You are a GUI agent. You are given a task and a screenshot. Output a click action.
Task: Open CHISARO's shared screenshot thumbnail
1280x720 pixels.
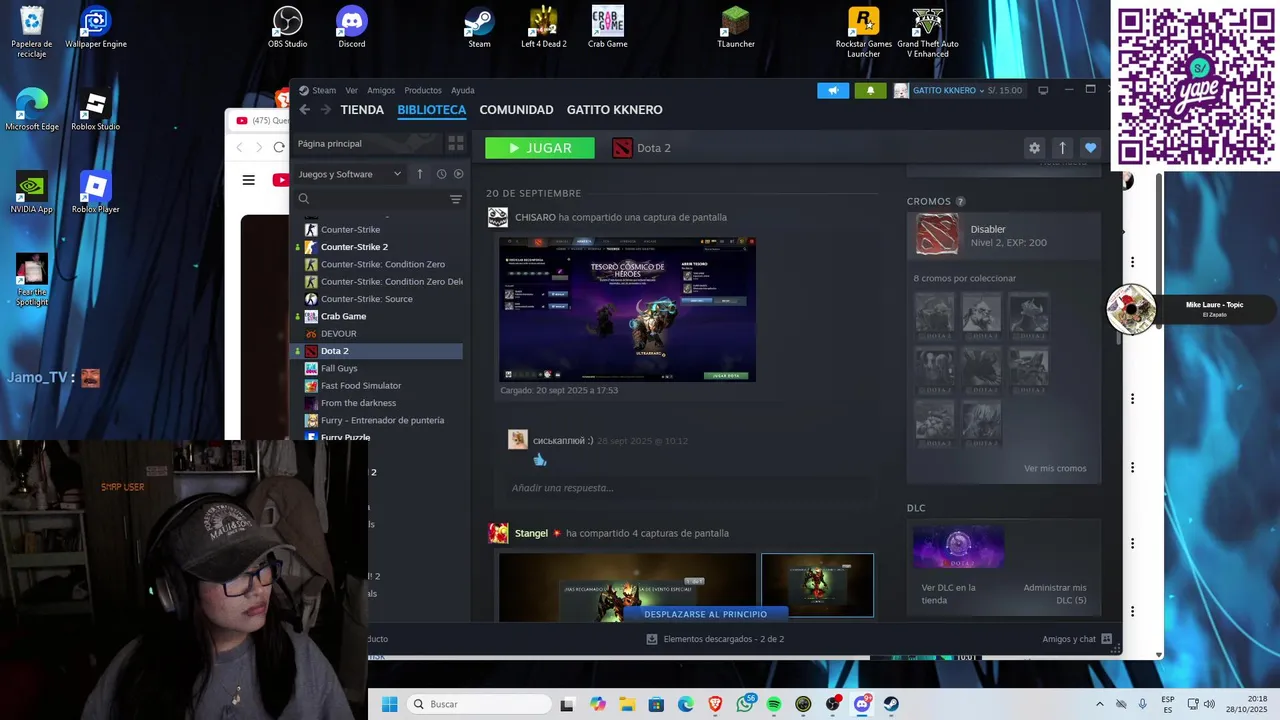(627, 309)
